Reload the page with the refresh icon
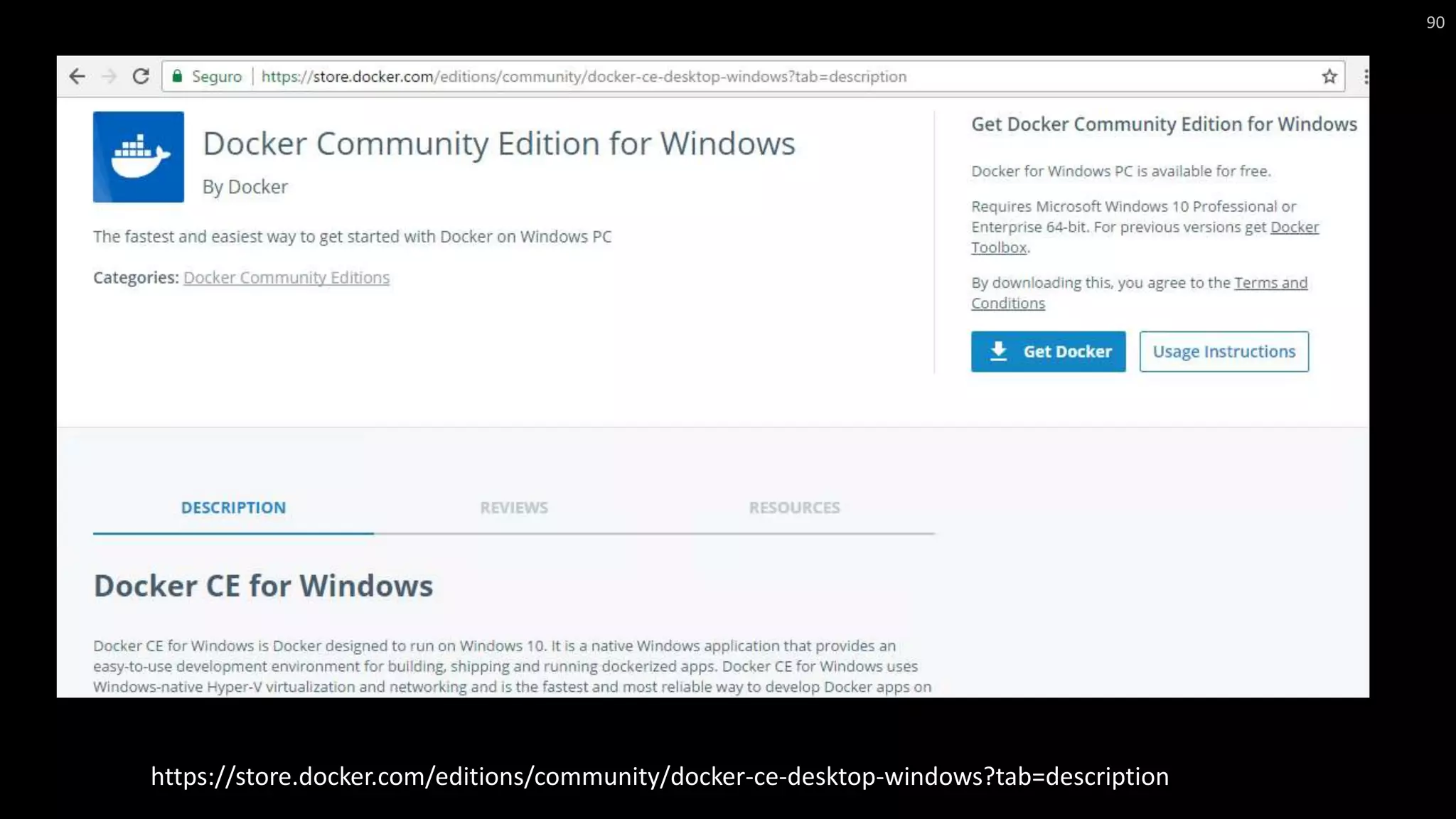This screenshot has height=819, width=1456. [x=141, y=76]
